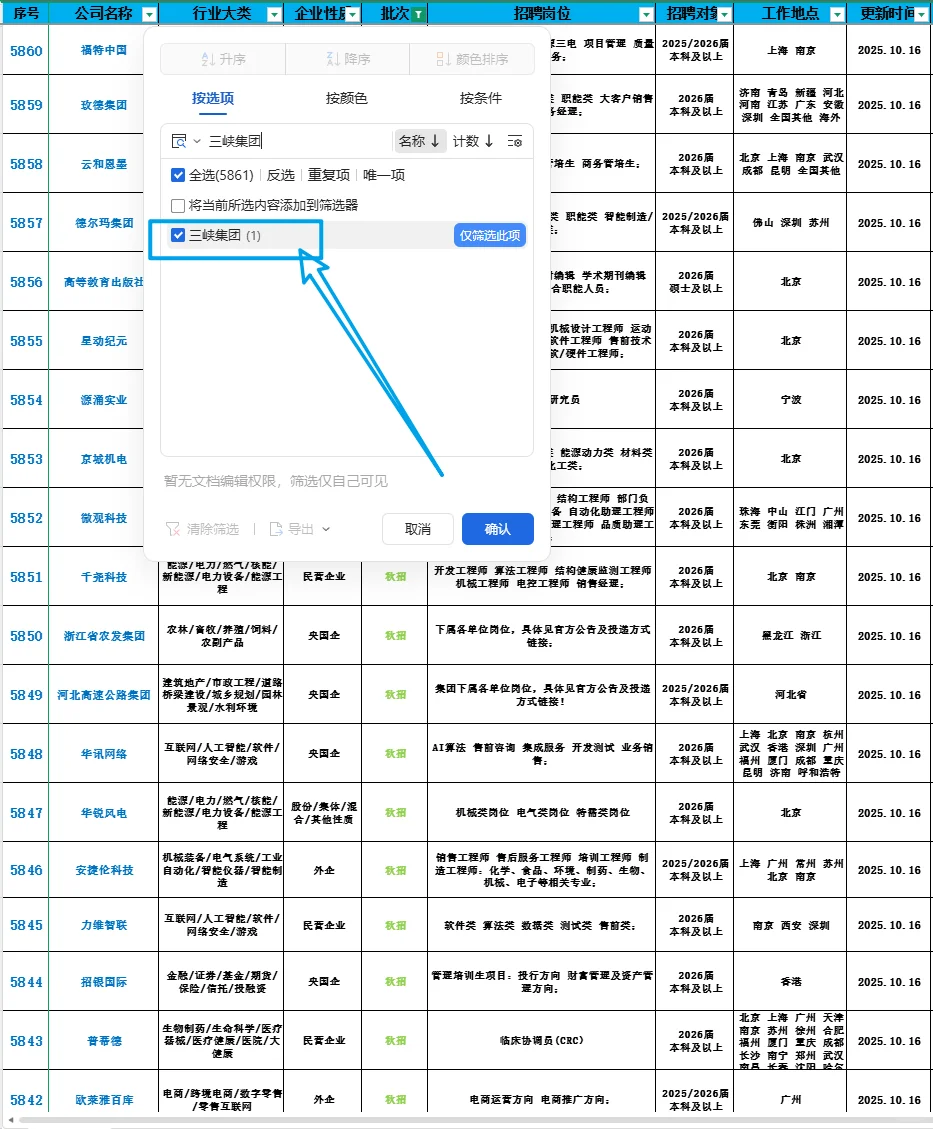The width and height of the screenshot is (933, 1129).
Task: Open the 河北高速公路集团 company link
Action: click(x=104, y=696)
